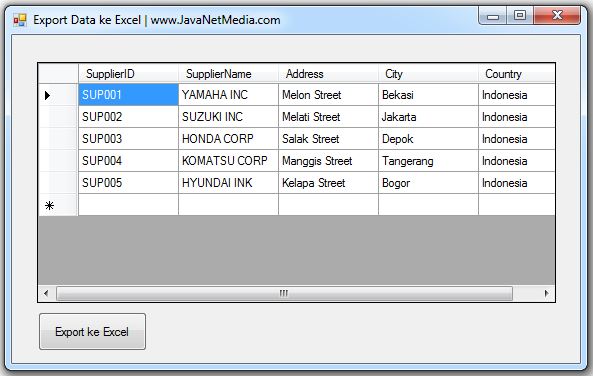
Task: Sort by the SupplierID column header
Action: 128,73
